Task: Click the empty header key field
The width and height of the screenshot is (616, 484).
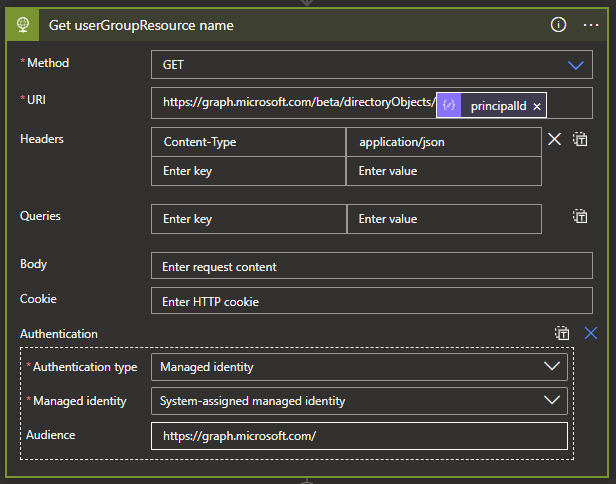Action: [249, 171]
